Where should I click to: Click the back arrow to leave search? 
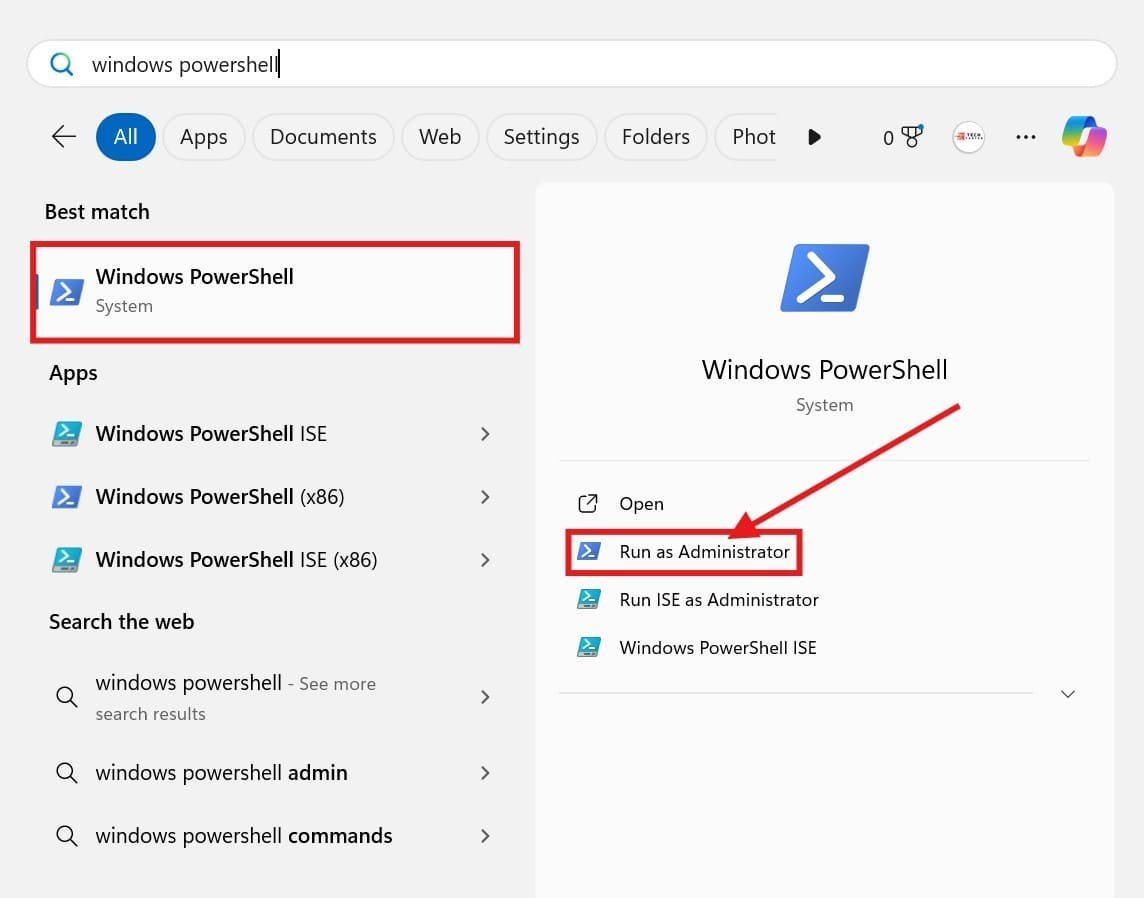point(62,137)
